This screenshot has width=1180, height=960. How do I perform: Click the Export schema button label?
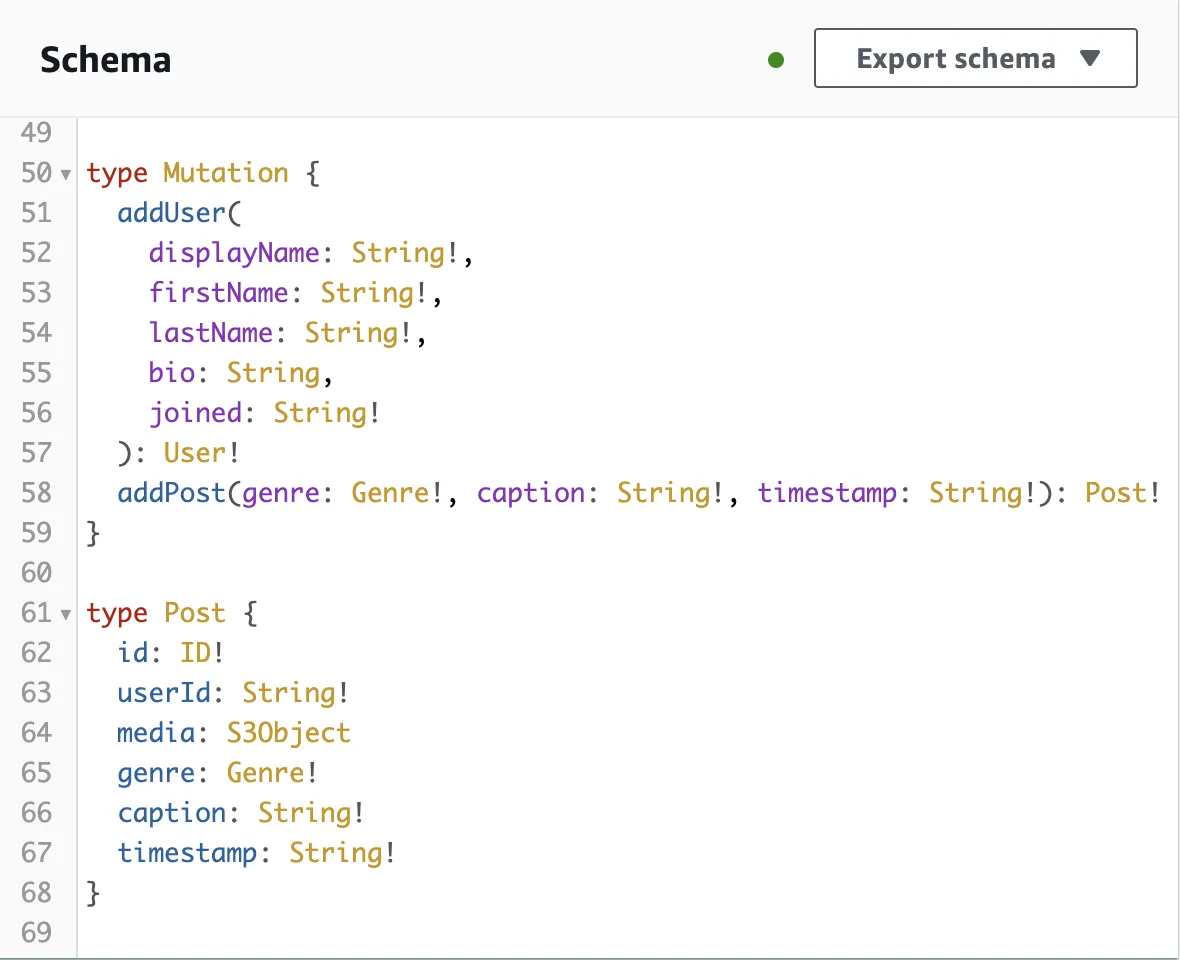tap(955, 59)
